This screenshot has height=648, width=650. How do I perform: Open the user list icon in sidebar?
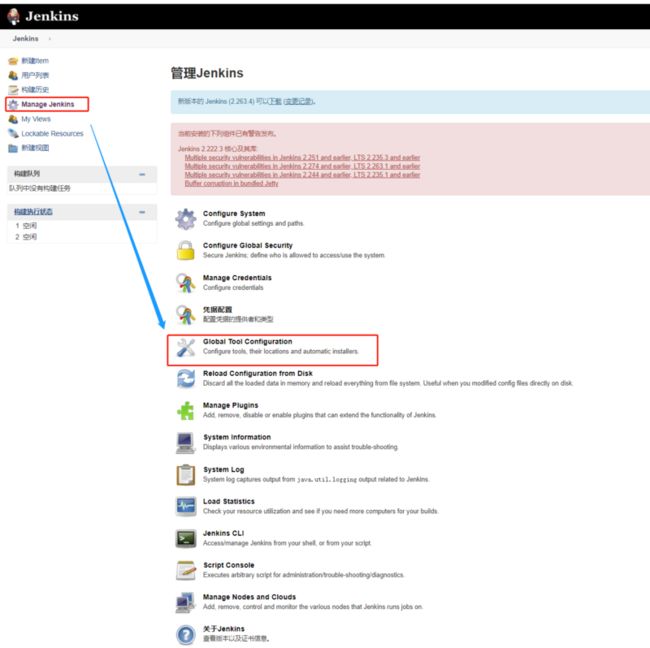[x=13, y=75]
